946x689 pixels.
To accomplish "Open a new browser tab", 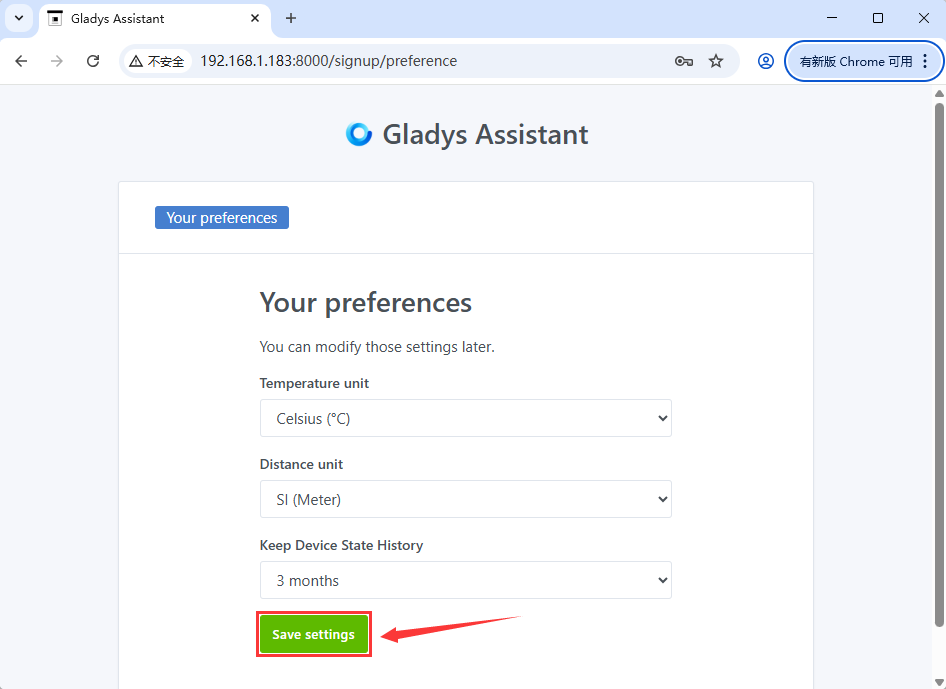I will click(x=291, y=18).
